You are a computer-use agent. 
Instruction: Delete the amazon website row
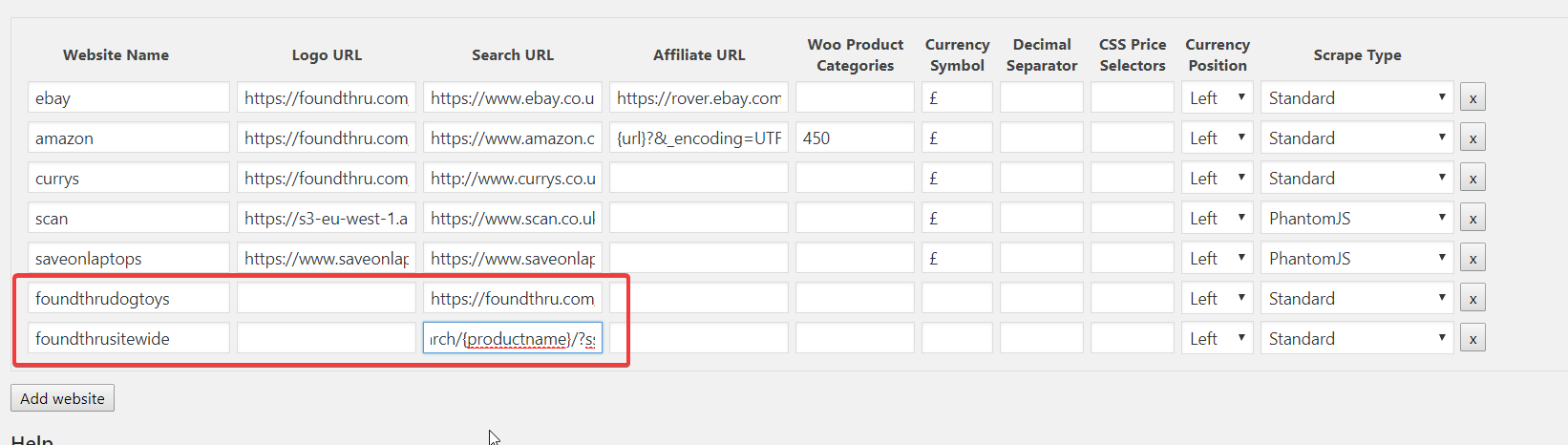1473,138
